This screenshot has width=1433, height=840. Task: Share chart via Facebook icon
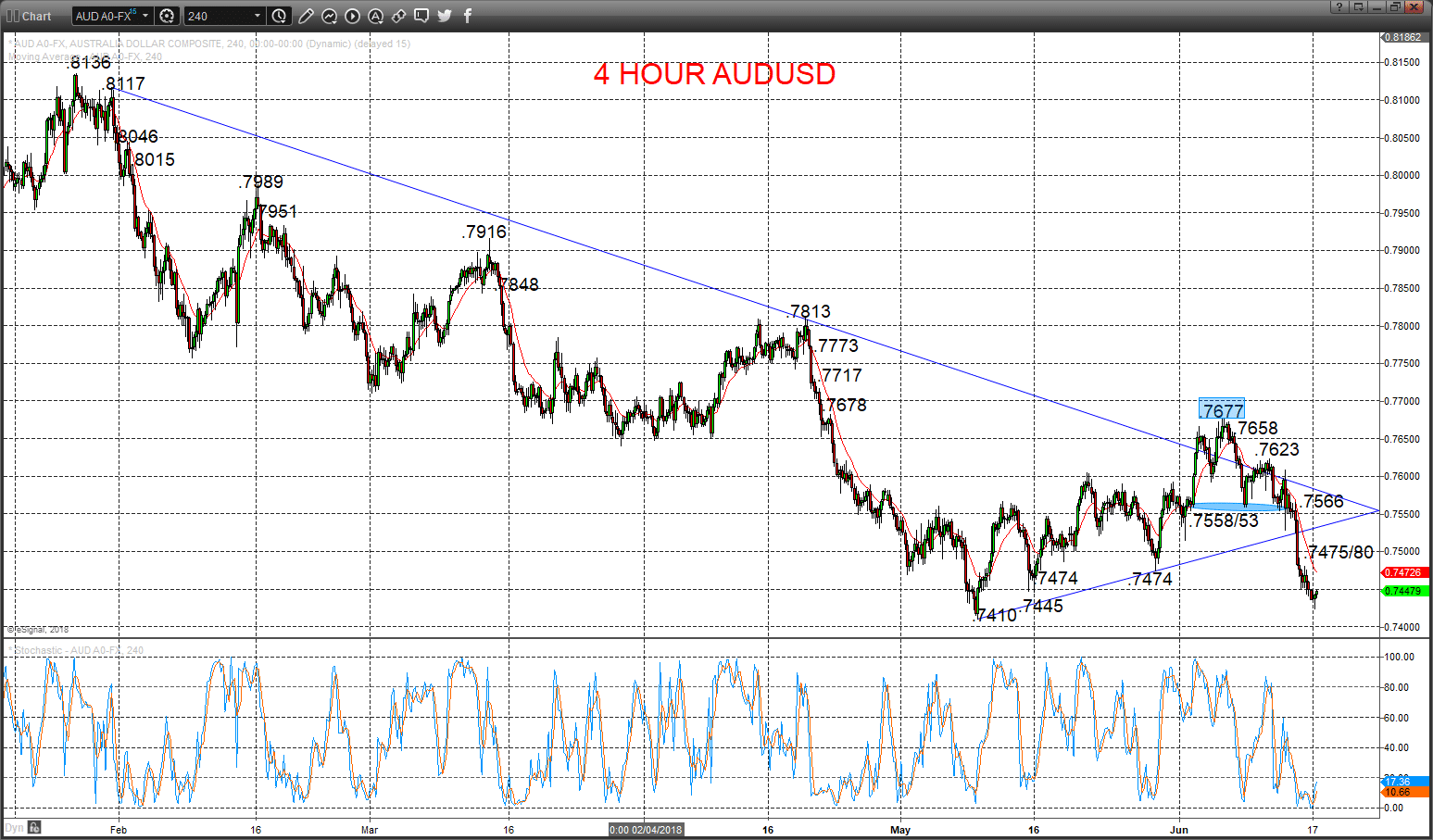coord(468,16)
